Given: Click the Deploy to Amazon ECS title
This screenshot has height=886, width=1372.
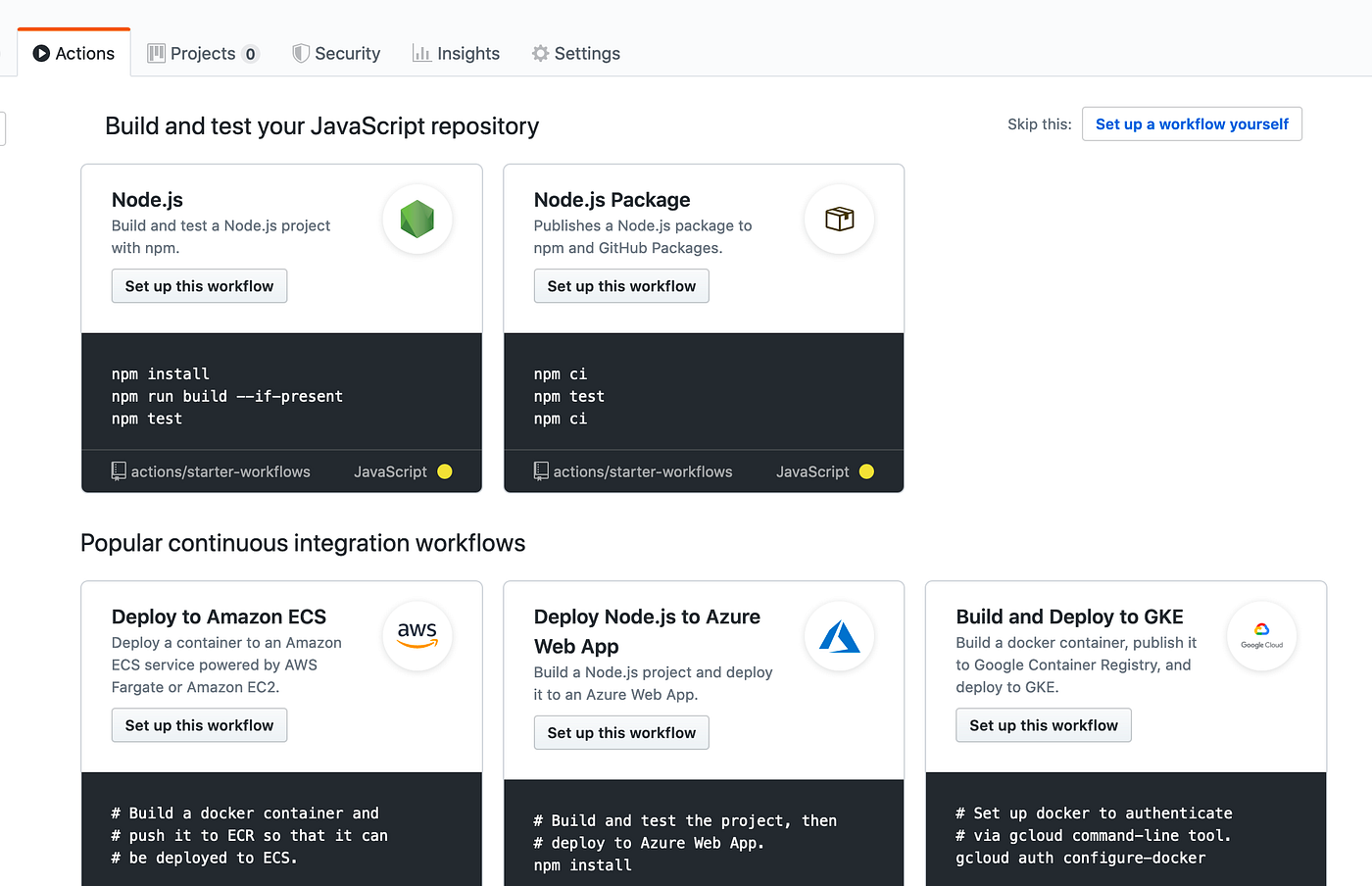Looking at the screenshot, I should coord(219,616).
